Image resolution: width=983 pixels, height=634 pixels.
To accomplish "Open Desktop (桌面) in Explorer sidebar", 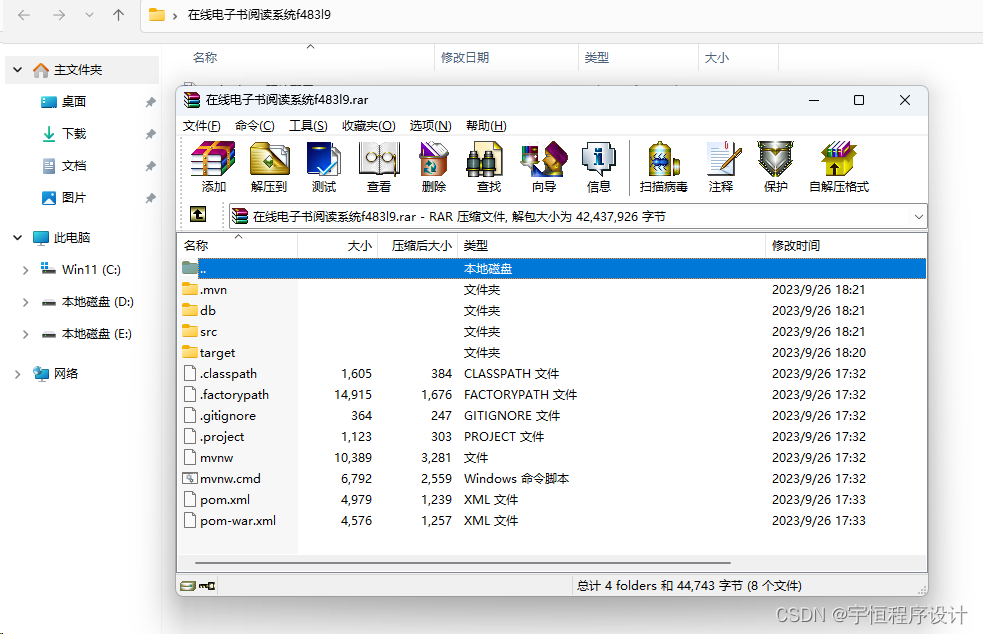I will [x=74, y=102].
